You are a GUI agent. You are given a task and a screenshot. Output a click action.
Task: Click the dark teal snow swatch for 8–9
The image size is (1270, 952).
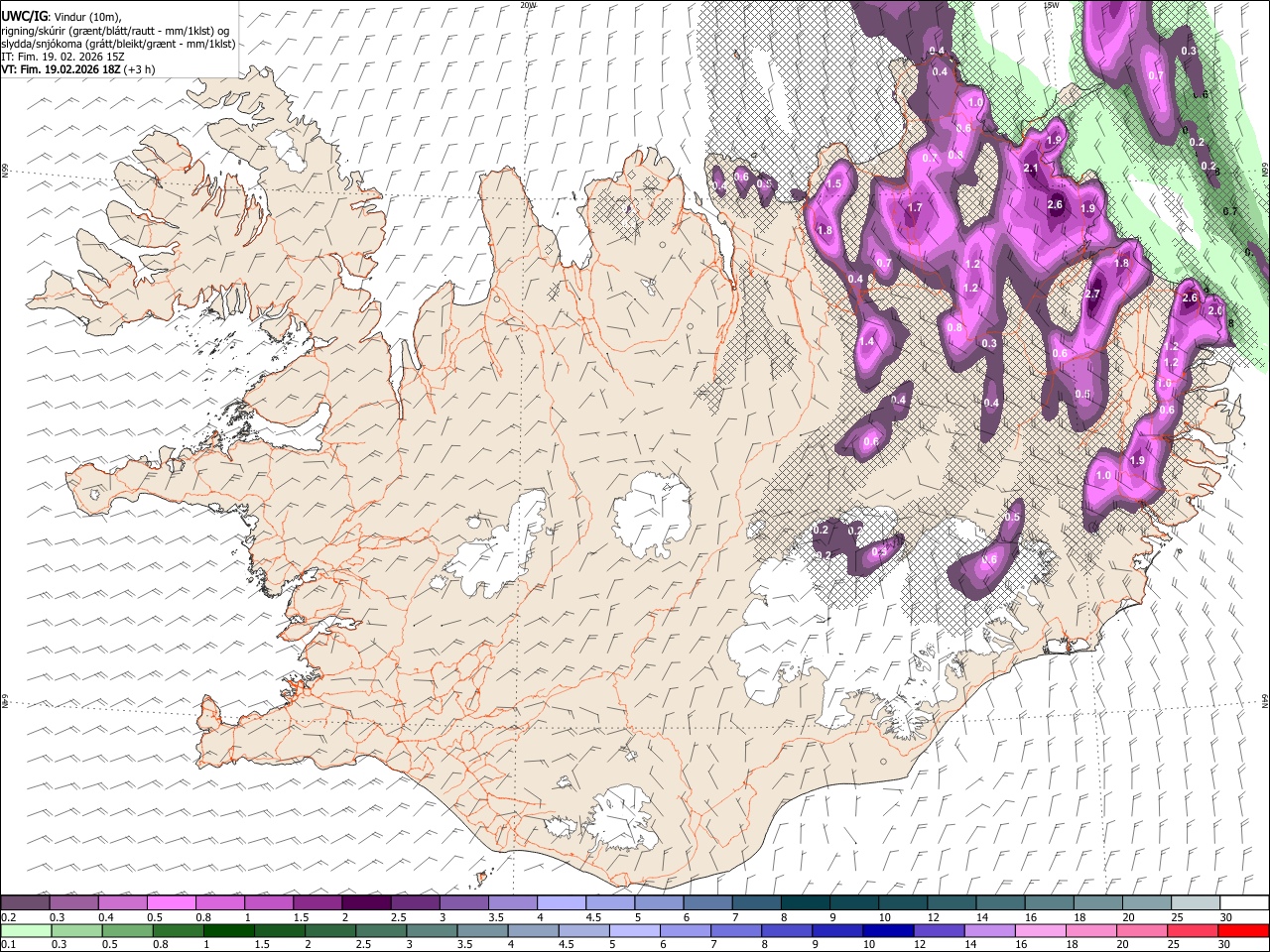click(x=805, y=903)
